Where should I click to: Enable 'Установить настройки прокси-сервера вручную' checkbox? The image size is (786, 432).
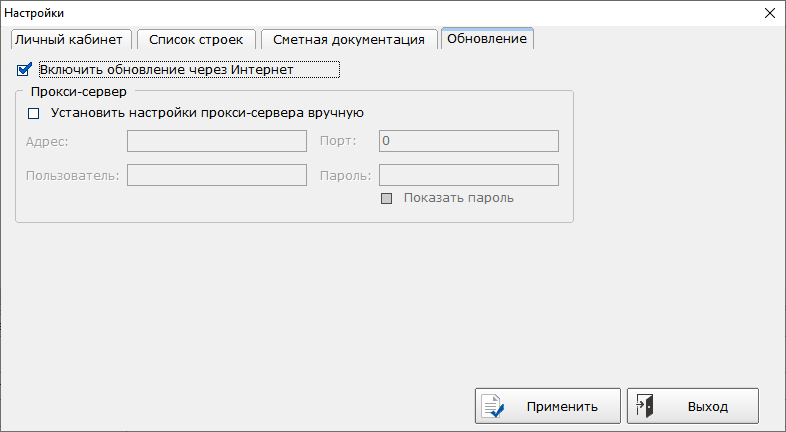34,113
